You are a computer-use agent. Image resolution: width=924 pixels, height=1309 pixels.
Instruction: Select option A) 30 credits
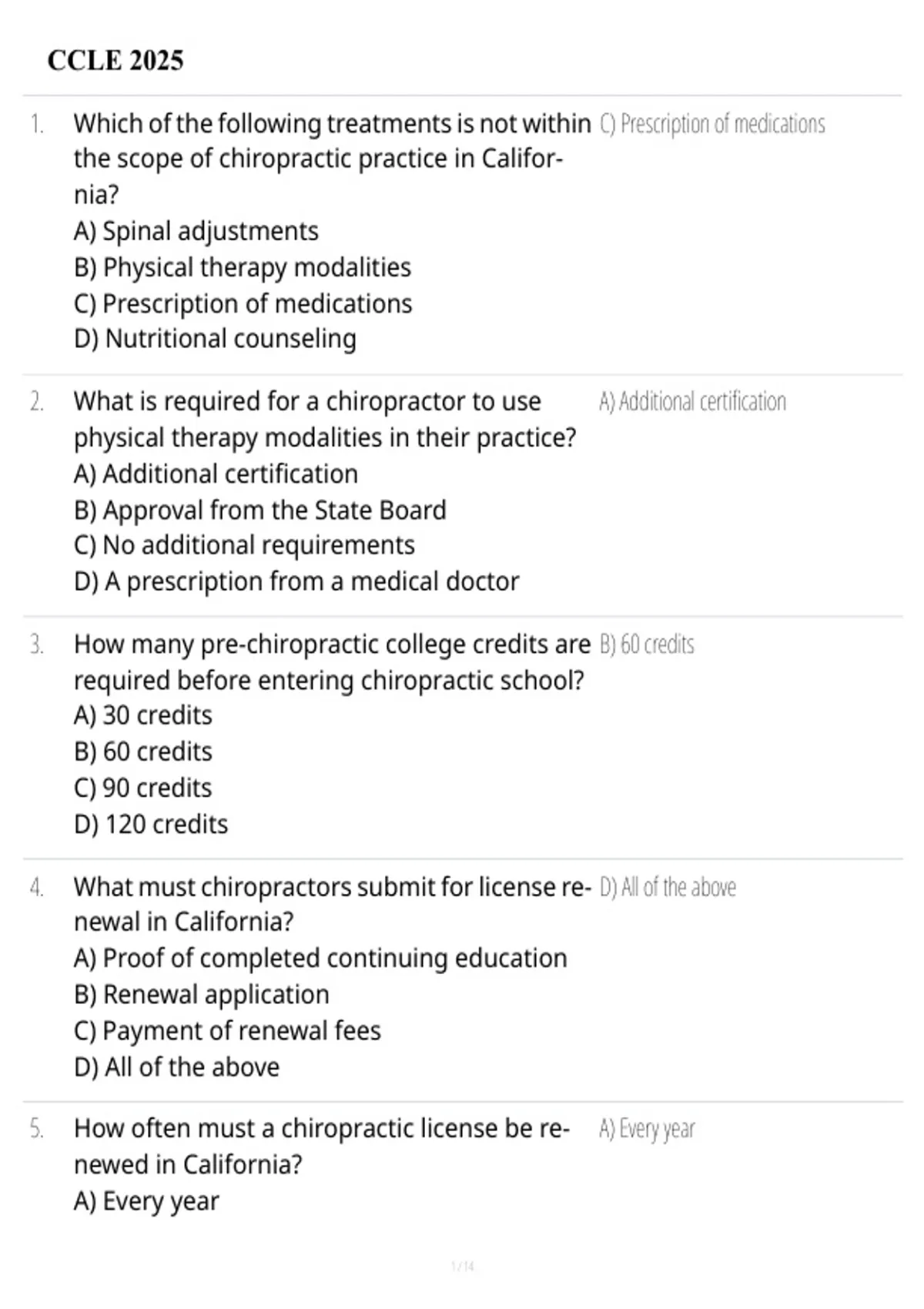[143, 715]
